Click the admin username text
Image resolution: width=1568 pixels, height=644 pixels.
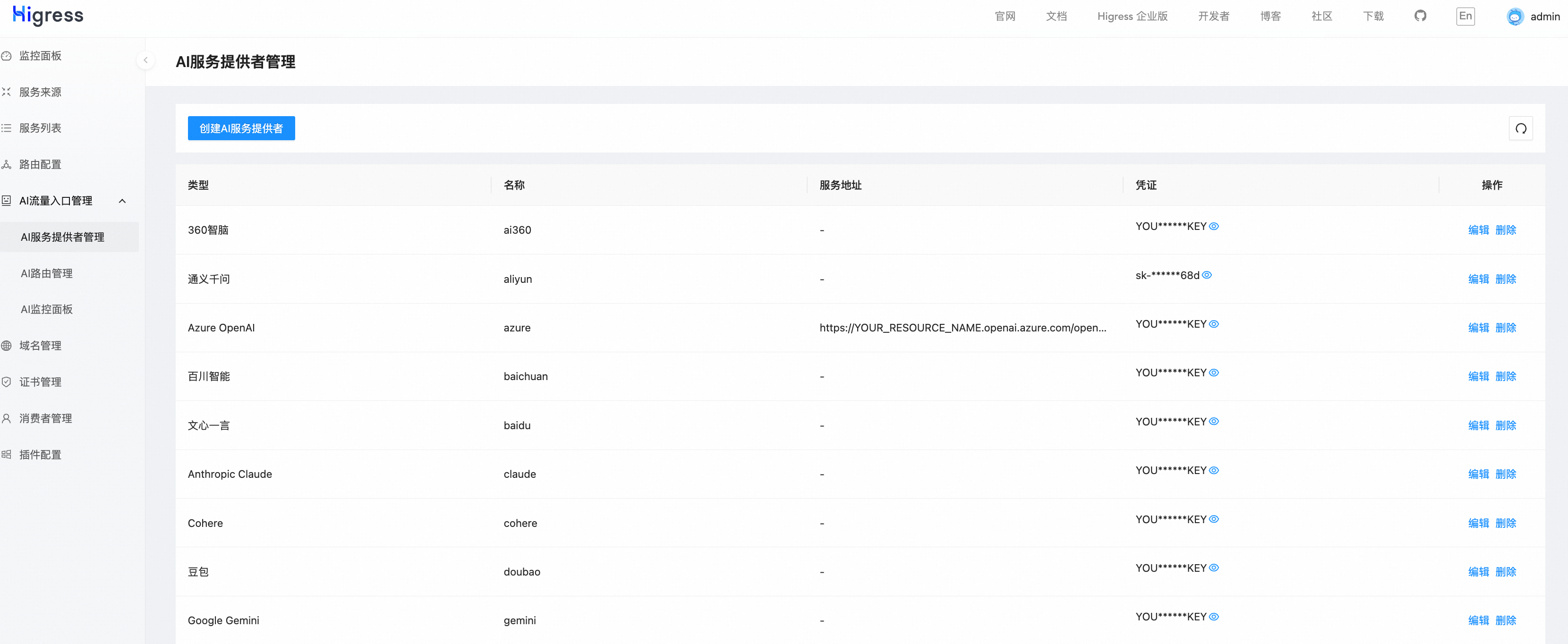1545,17
